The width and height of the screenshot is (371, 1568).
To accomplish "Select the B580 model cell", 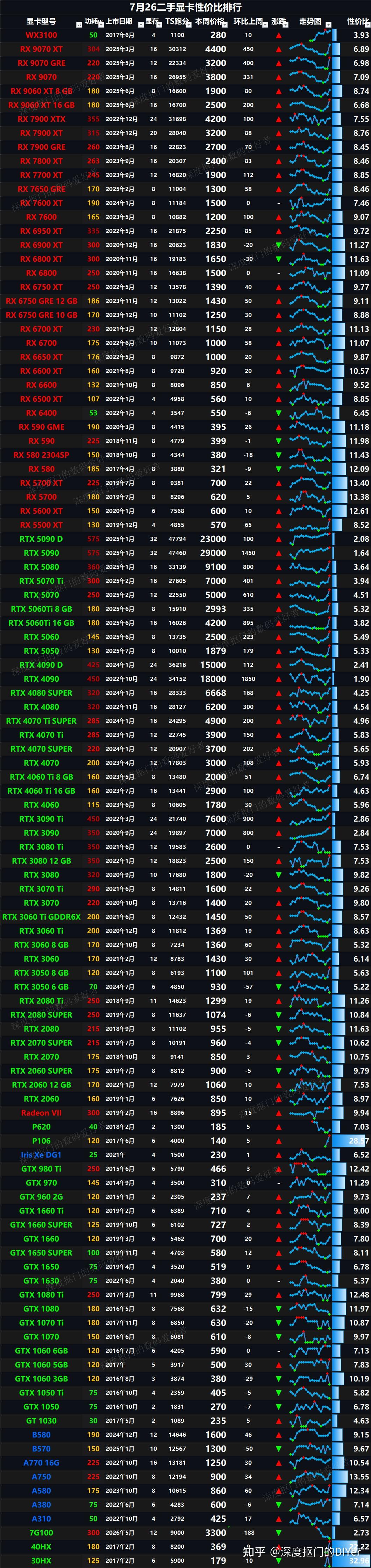I will 41,1435.
